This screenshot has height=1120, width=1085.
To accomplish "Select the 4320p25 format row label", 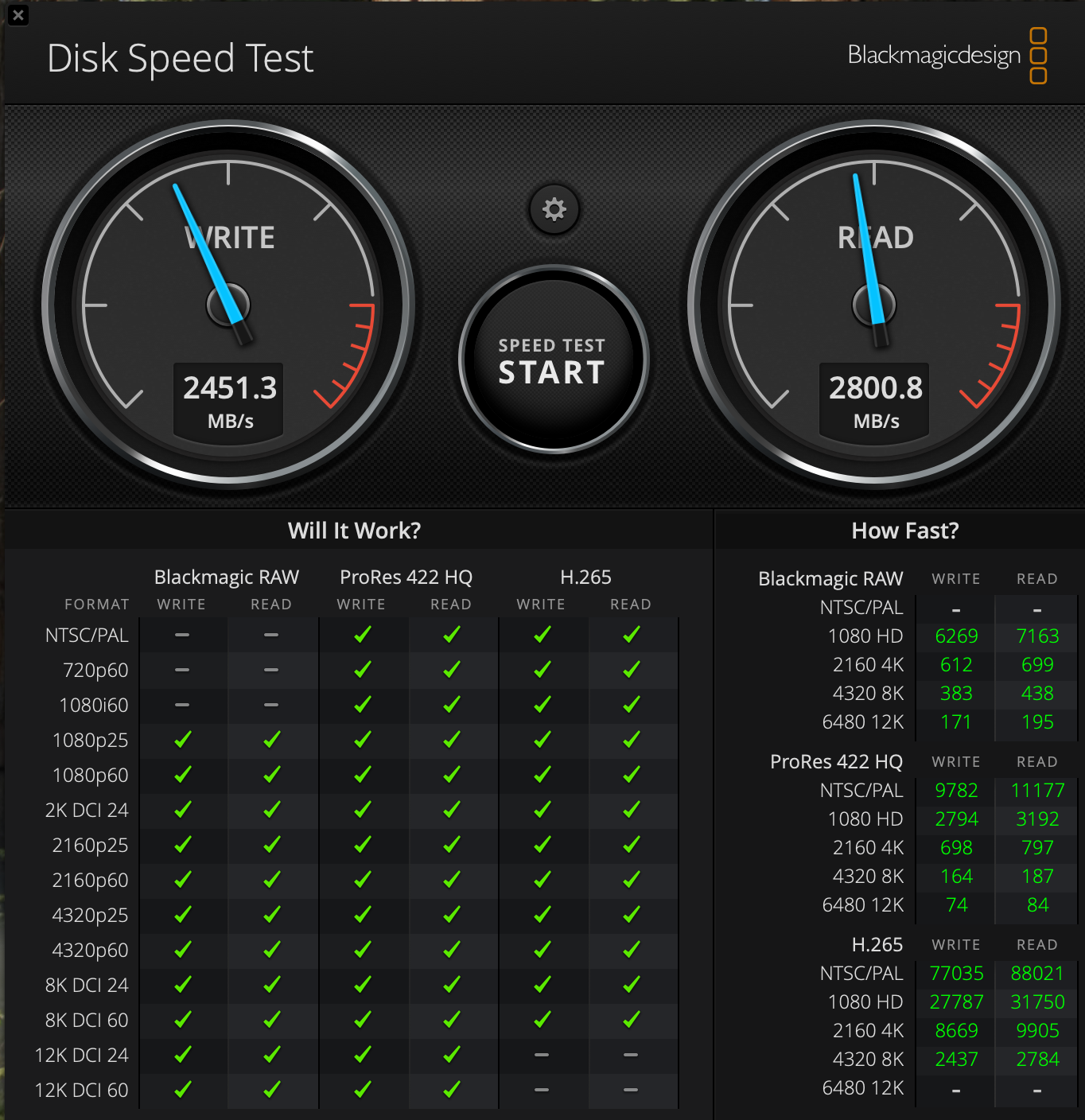I will point(90,916).
